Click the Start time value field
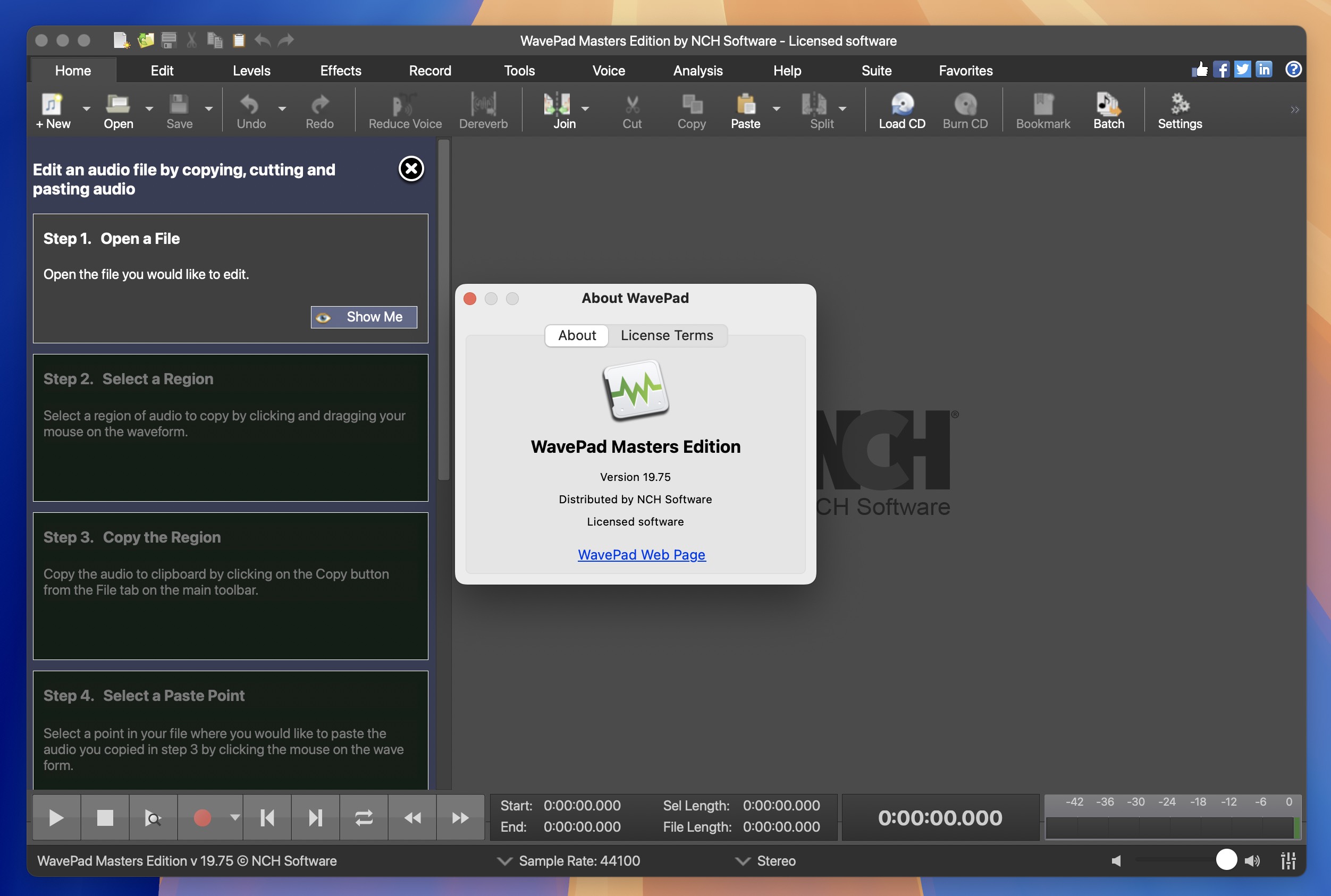This screenshot has height=896, width=1331. click(582, 805)
